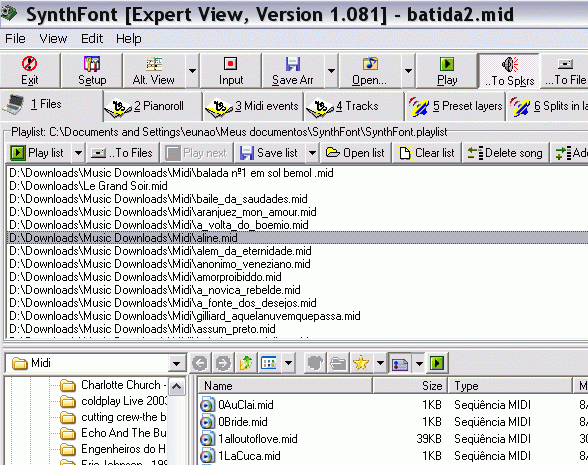Toggle the To Spkrs output button
588x465 pixels.
509,71
